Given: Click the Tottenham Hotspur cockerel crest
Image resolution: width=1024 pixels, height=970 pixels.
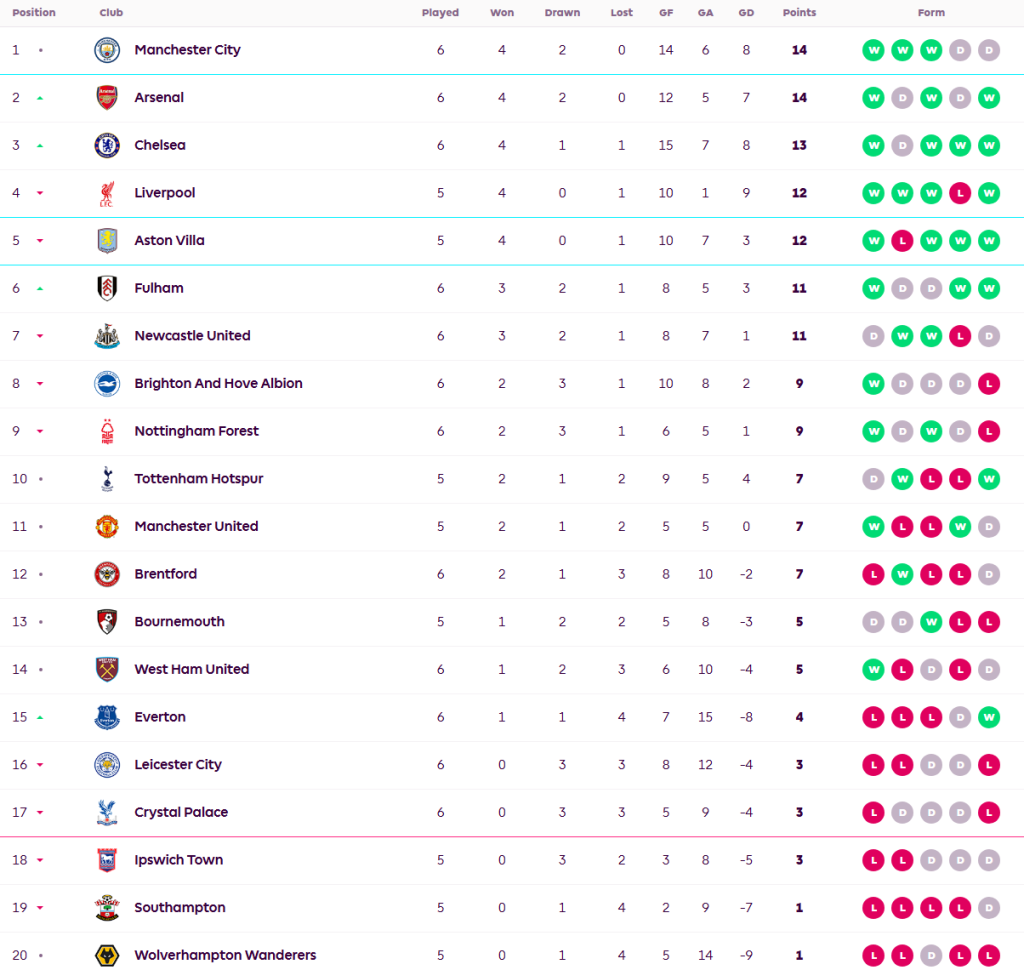Looking at the screenshot, I should click(x=107, y=479).
